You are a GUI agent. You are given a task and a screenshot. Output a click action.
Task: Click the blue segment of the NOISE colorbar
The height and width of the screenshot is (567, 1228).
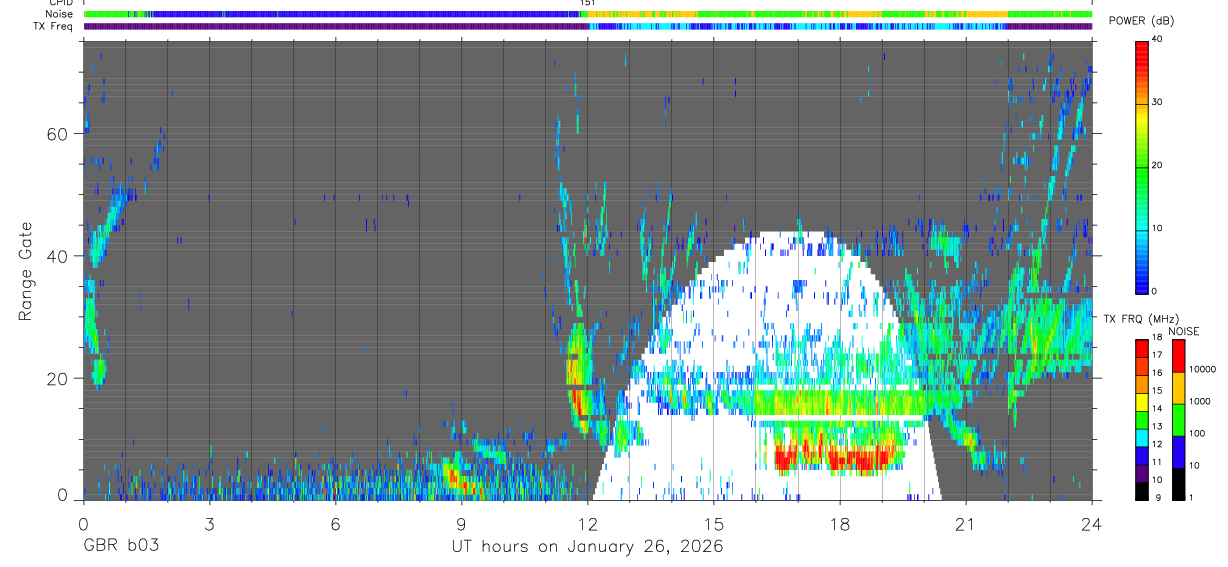point(1178,452)
